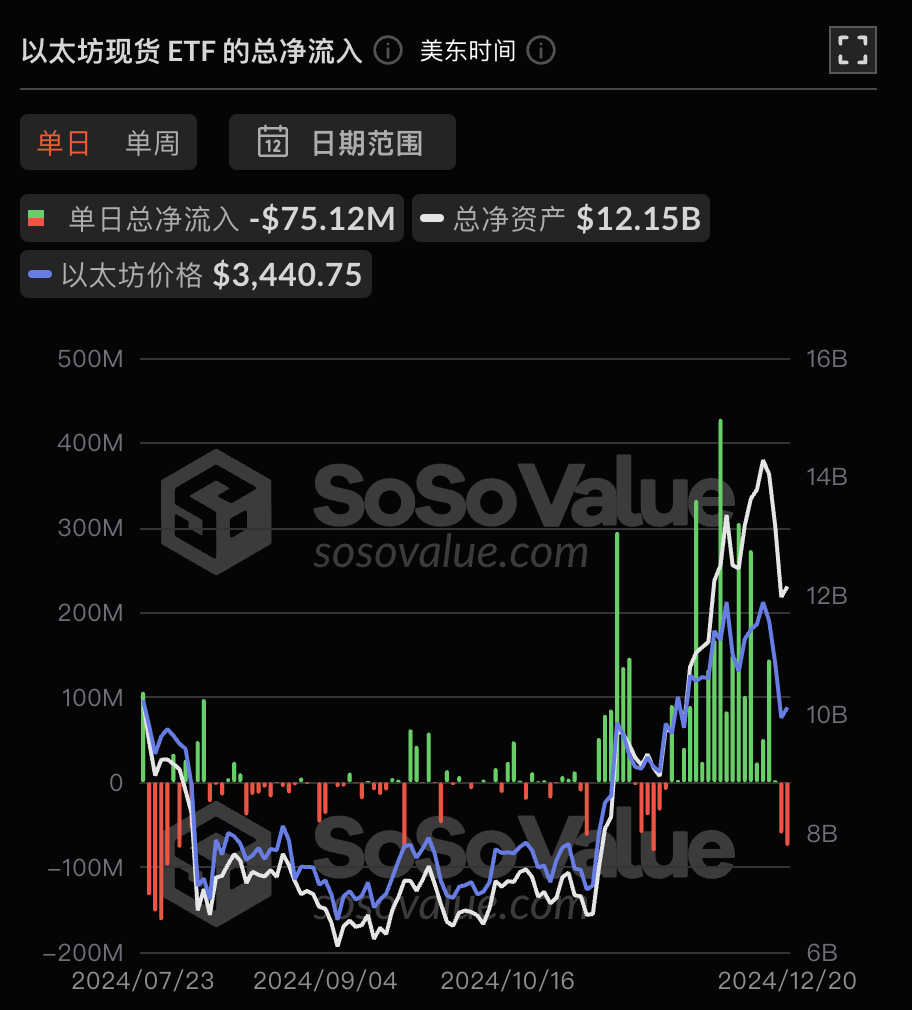
Task: Open fullscreen chart view icon
Action: coord(853,50)
